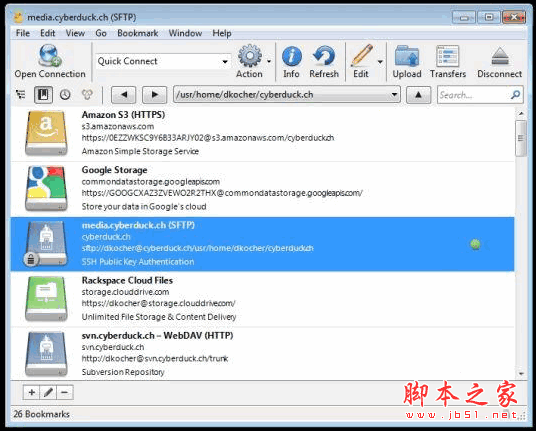Click the Subversion Repository description

[123, 372]
